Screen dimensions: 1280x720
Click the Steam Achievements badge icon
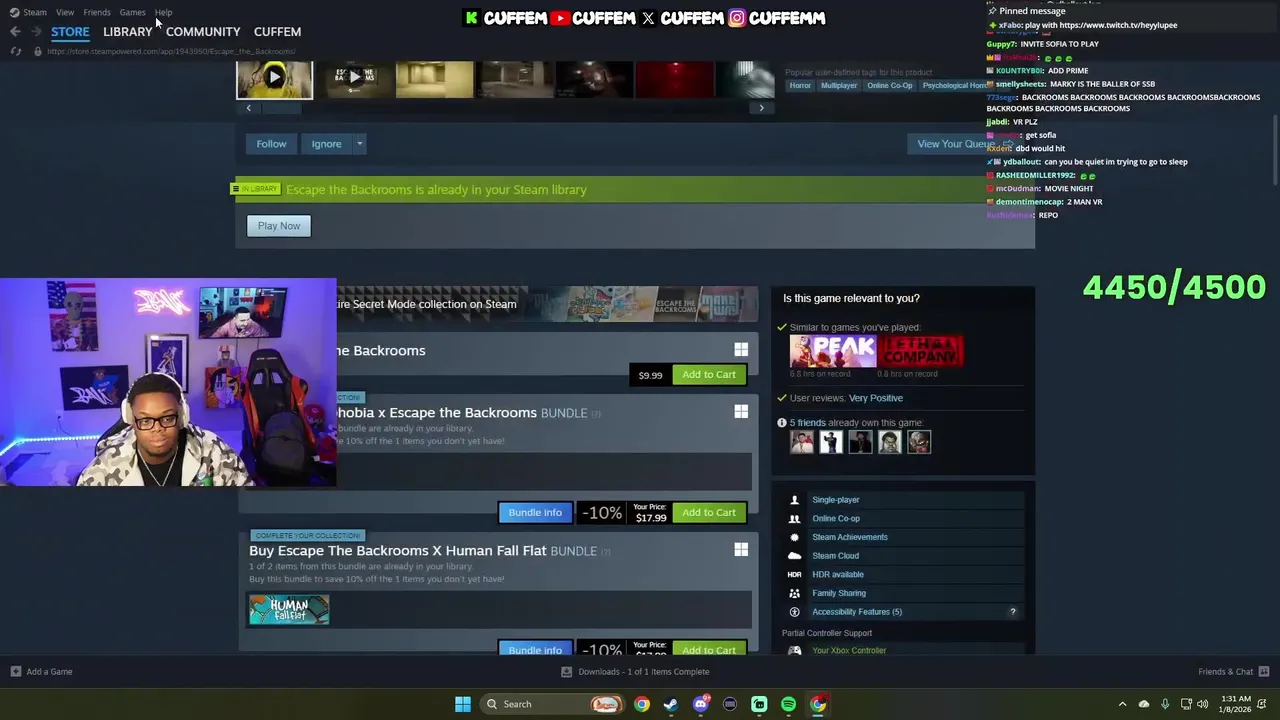795,537
